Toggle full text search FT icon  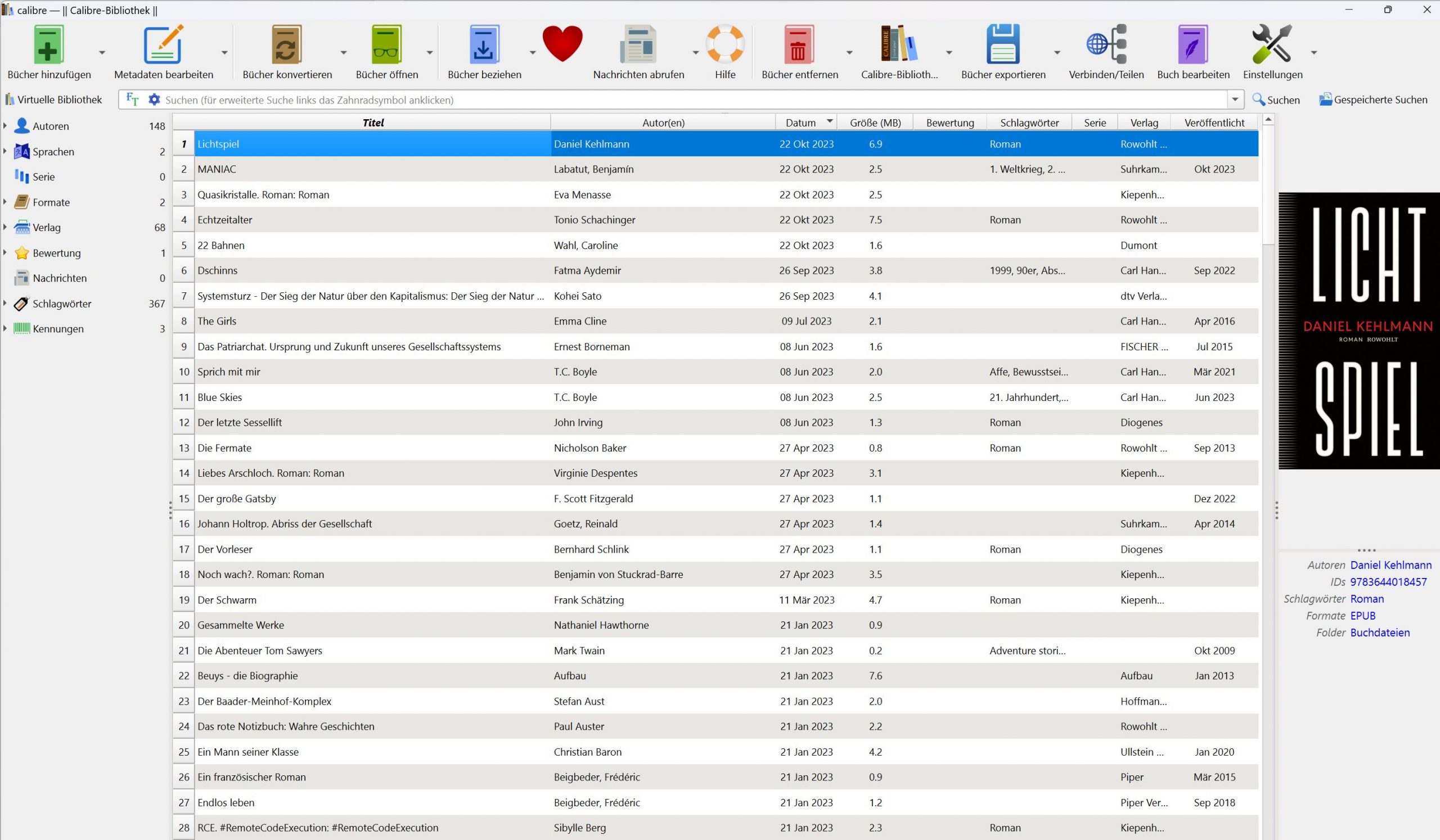tap(132, 100)
